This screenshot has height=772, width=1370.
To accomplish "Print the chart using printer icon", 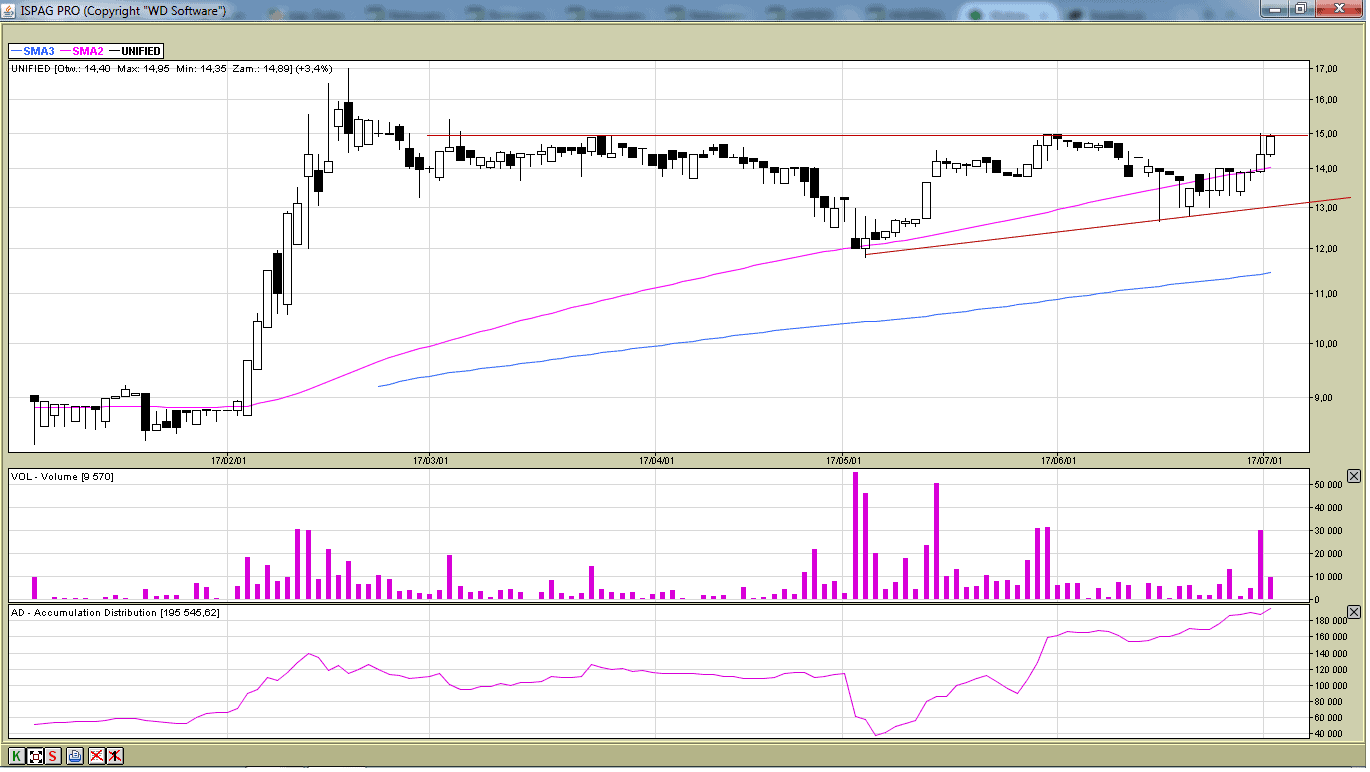I will point(75,756).
